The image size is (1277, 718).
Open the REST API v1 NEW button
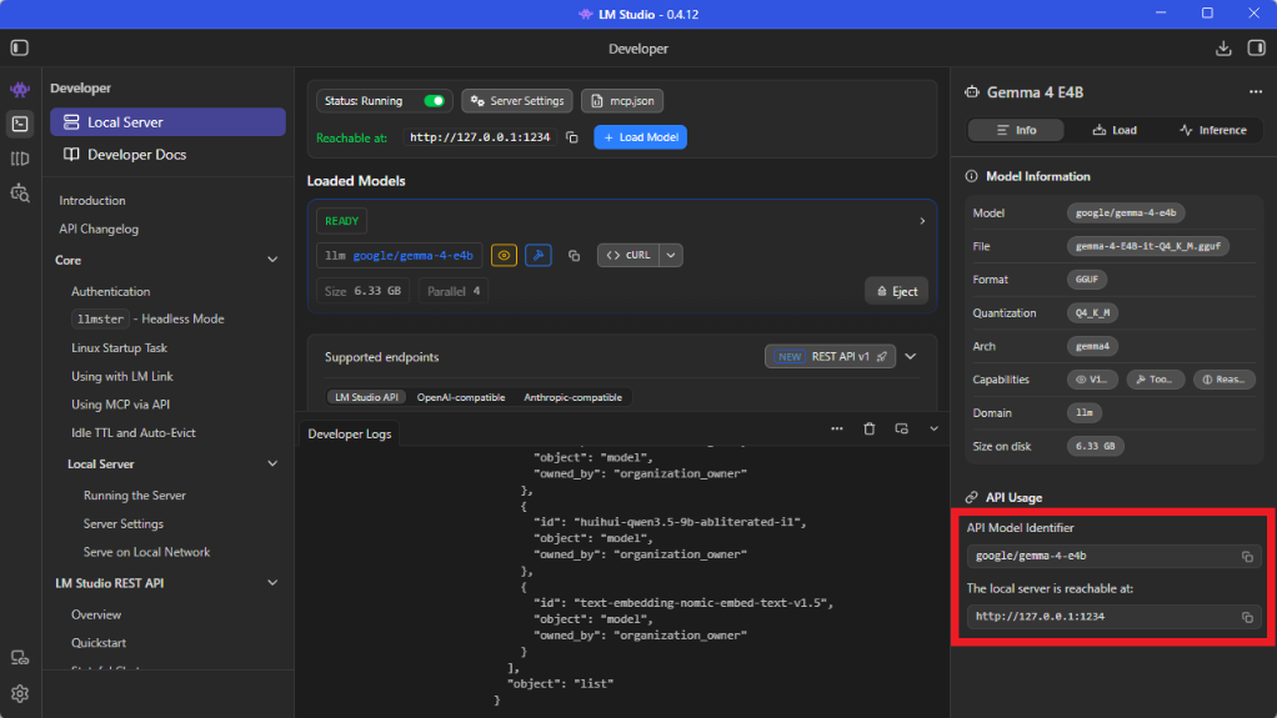(x=830, y=356)
